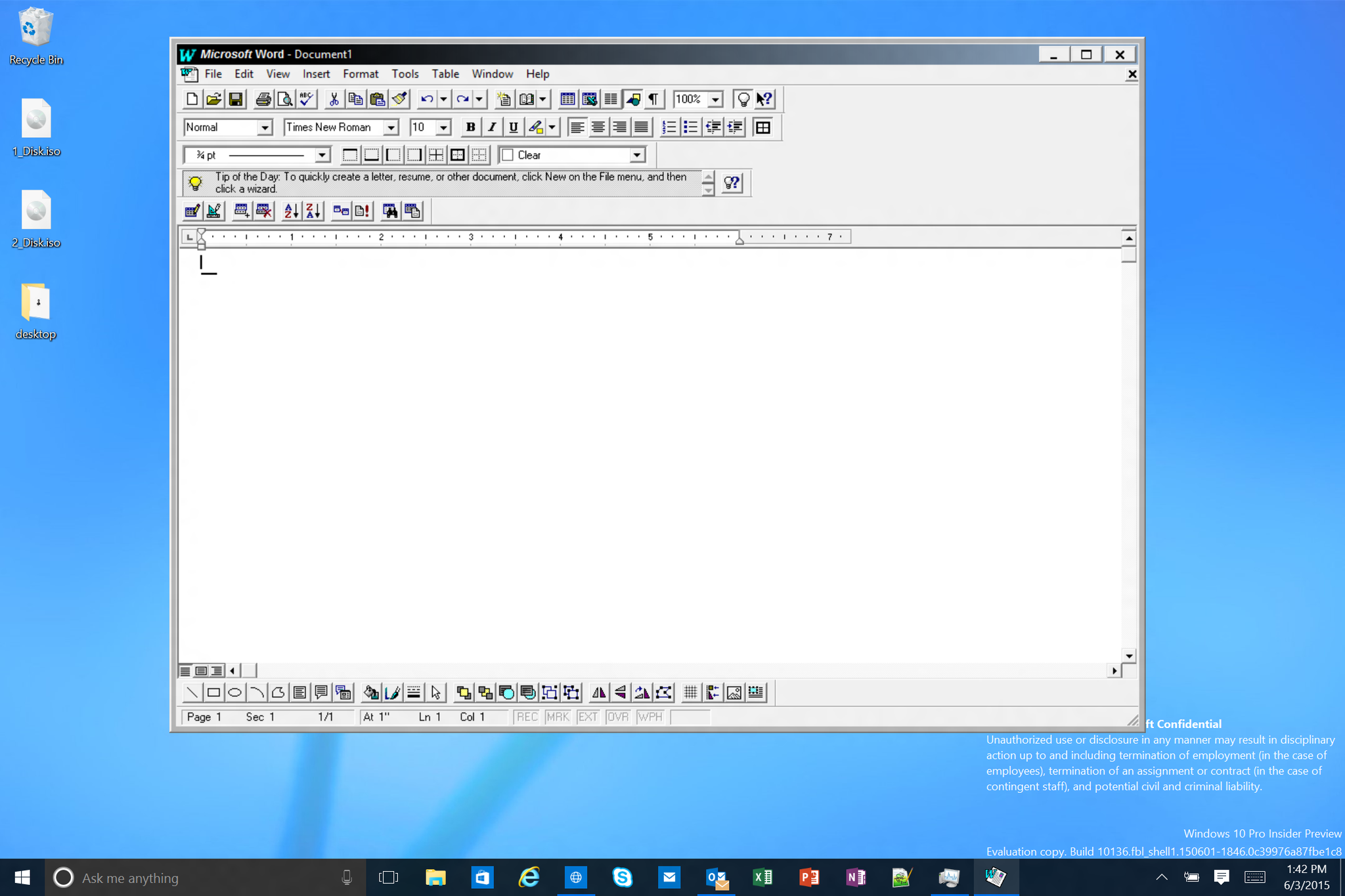
Task: Click the Spelling and Grammar check icon
Action: 306,99
